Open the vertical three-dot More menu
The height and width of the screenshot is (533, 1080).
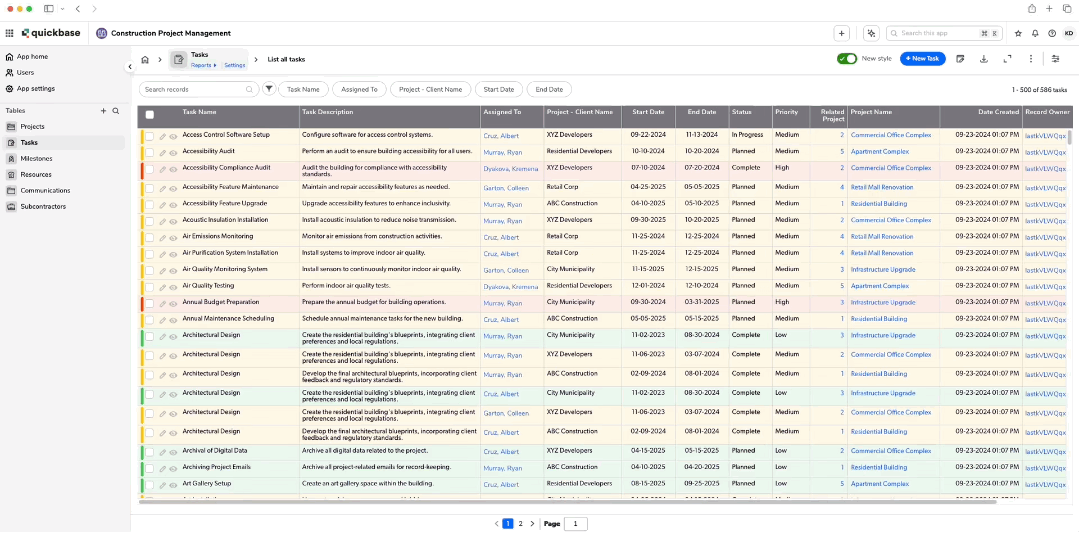pyautogui.click(x=1031, y=59)
